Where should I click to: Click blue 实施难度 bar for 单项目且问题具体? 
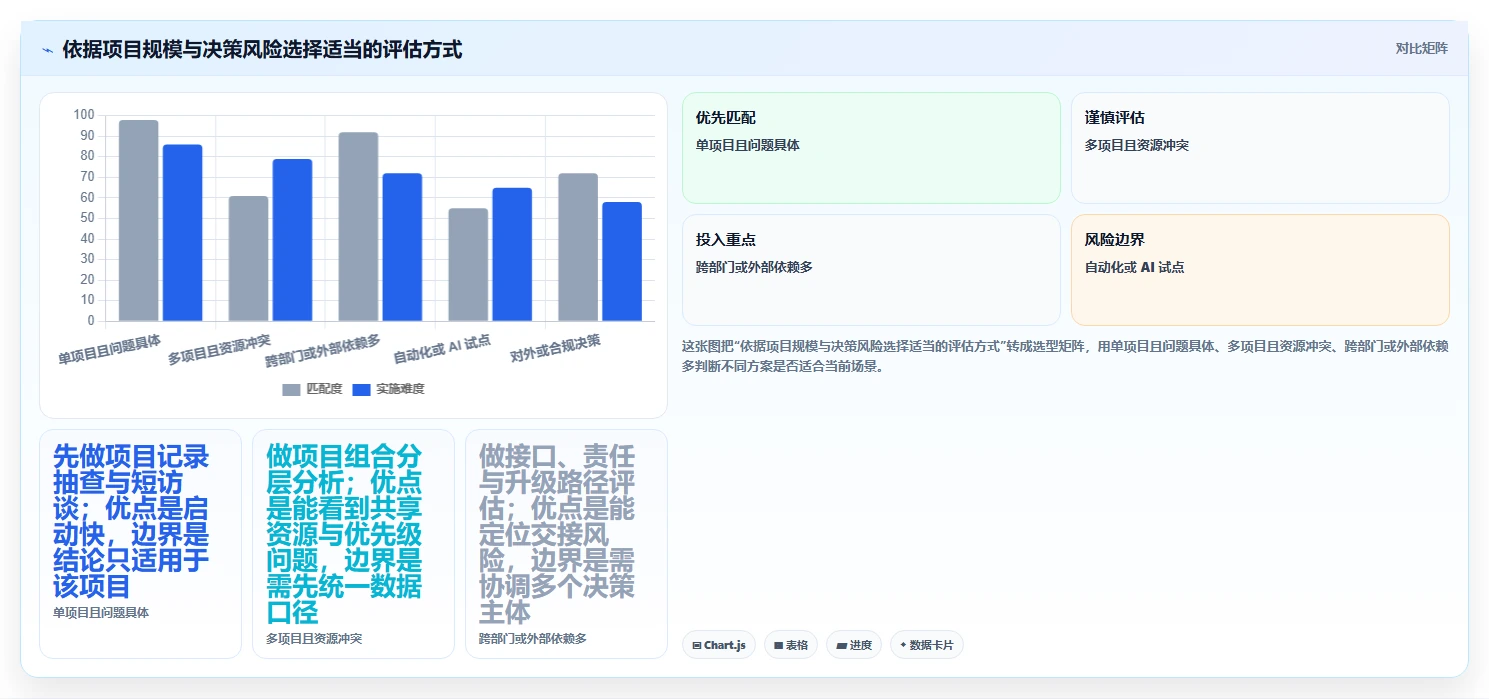(183, 233)
